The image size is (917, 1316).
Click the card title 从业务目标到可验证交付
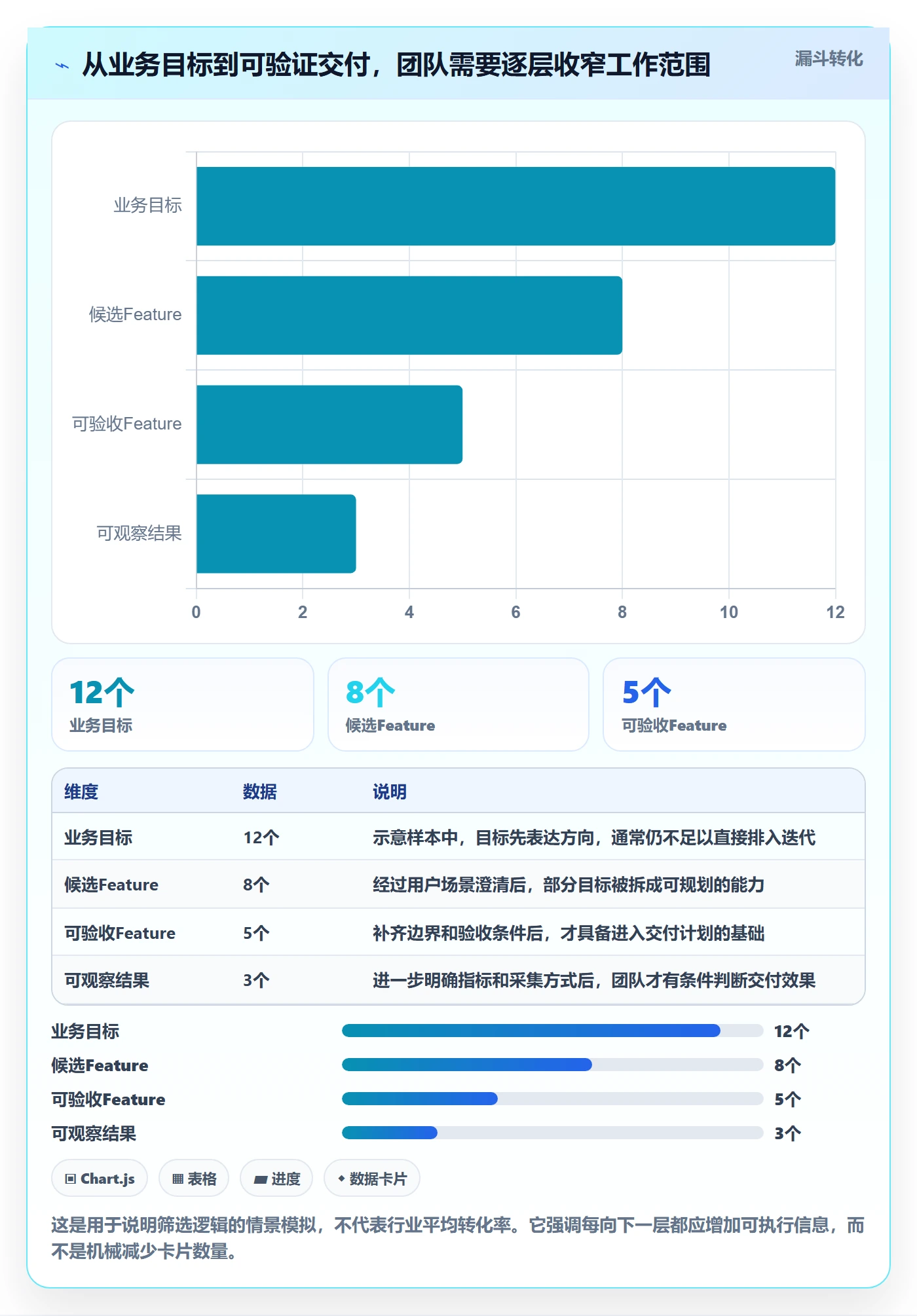click(396, 65)
